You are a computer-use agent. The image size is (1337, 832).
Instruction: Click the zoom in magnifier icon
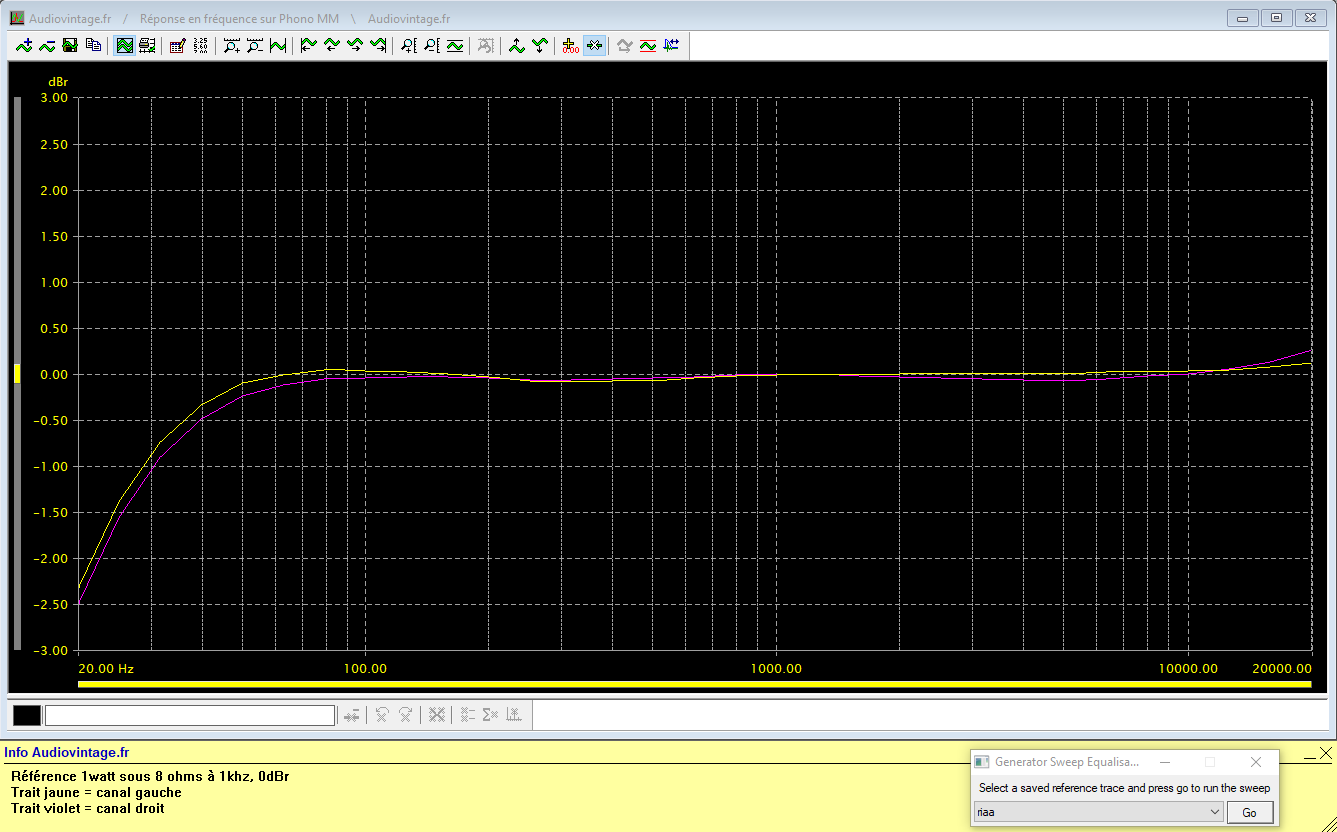[x=232, y=45]
